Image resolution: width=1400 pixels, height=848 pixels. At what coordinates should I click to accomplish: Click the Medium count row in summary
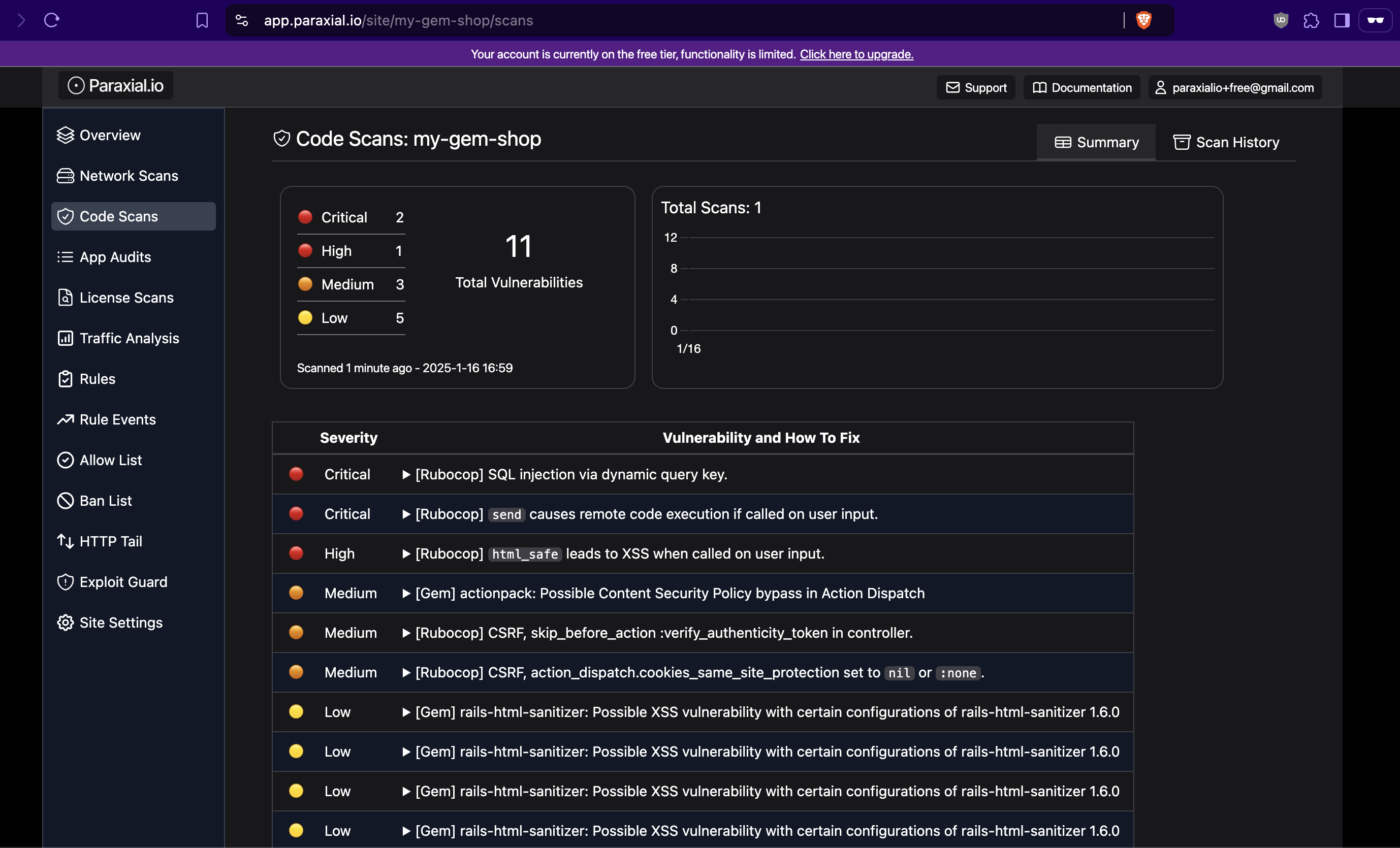tap(351, 284)
